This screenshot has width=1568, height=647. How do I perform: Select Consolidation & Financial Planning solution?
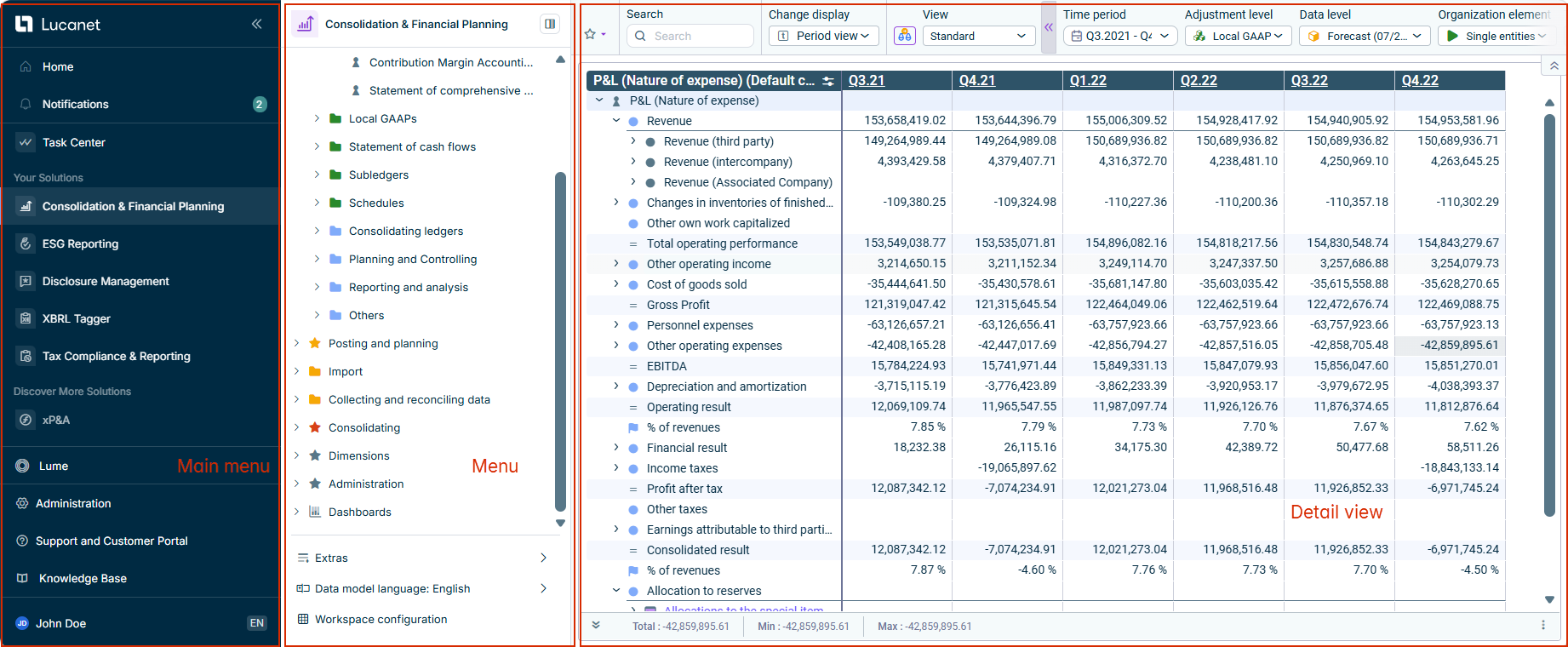coord(140,206)
